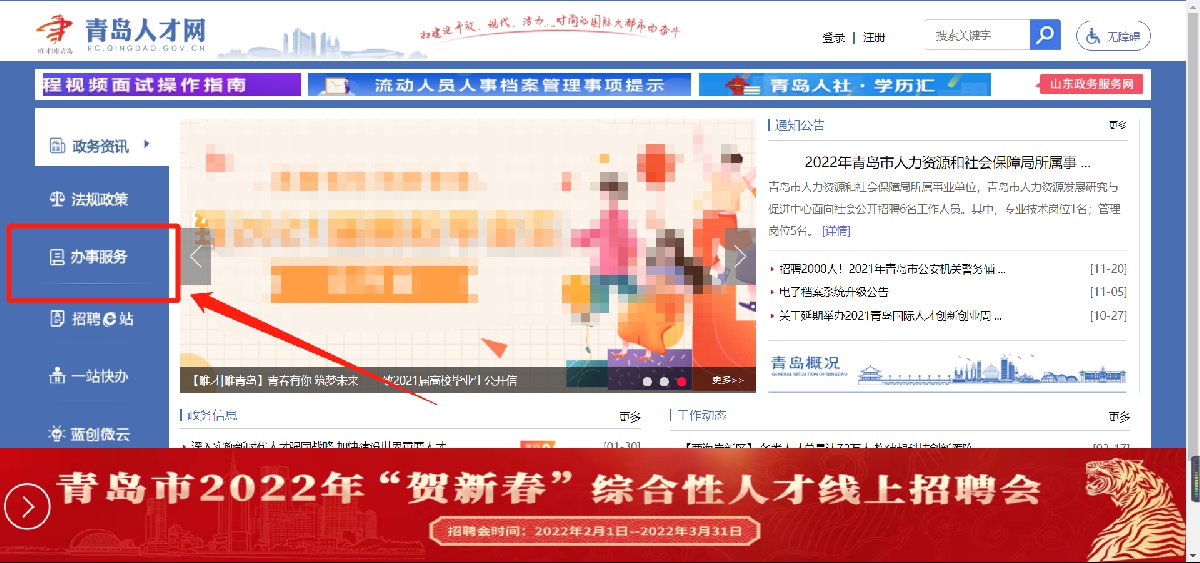The image size is (1200, 563).
Task: Open 招聘e站 in the sidebar
Action: coord(101,318)
